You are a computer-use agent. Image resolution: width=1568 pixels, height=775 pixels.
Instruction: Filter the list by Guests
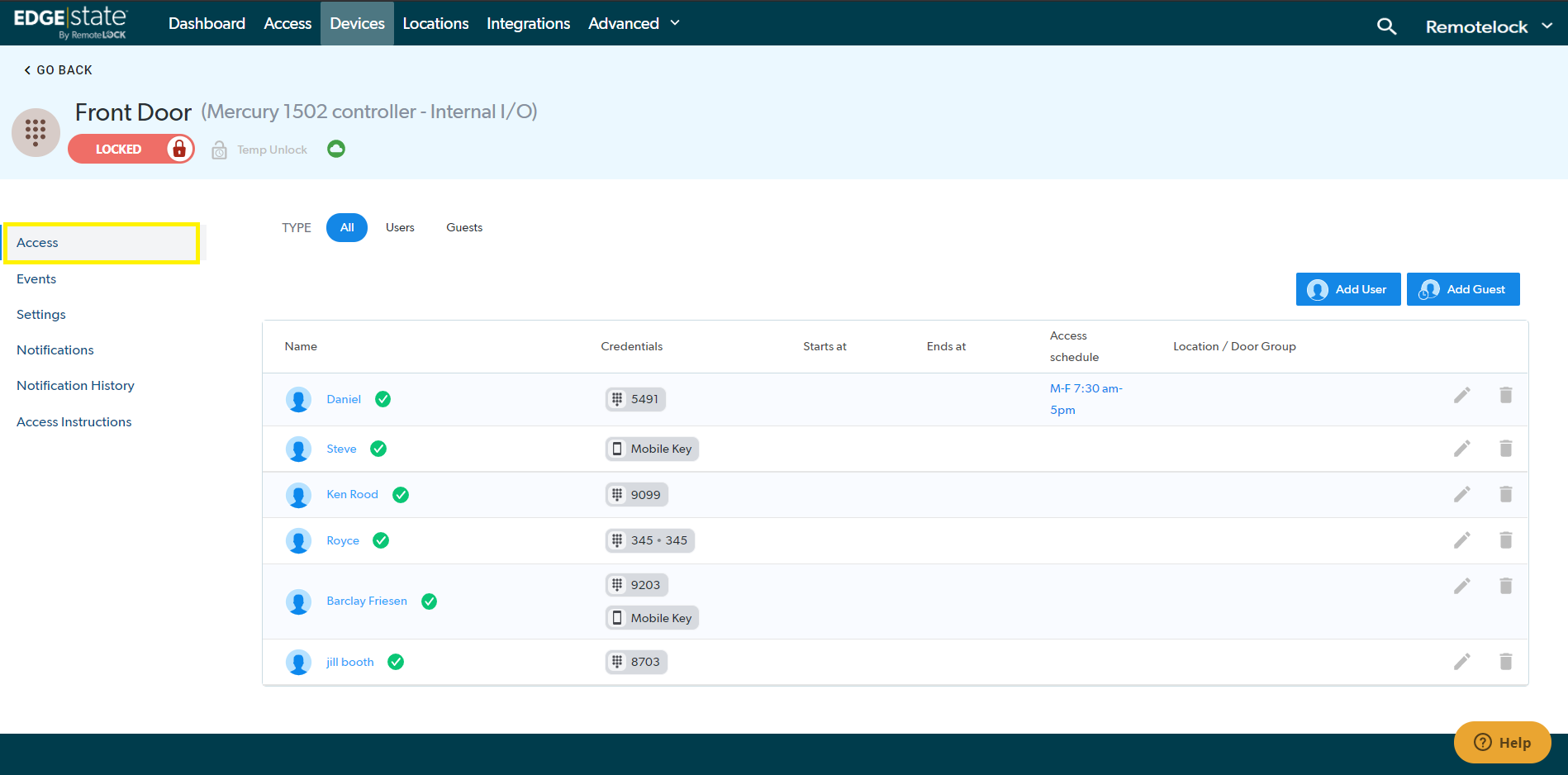(x=464, y=227)
